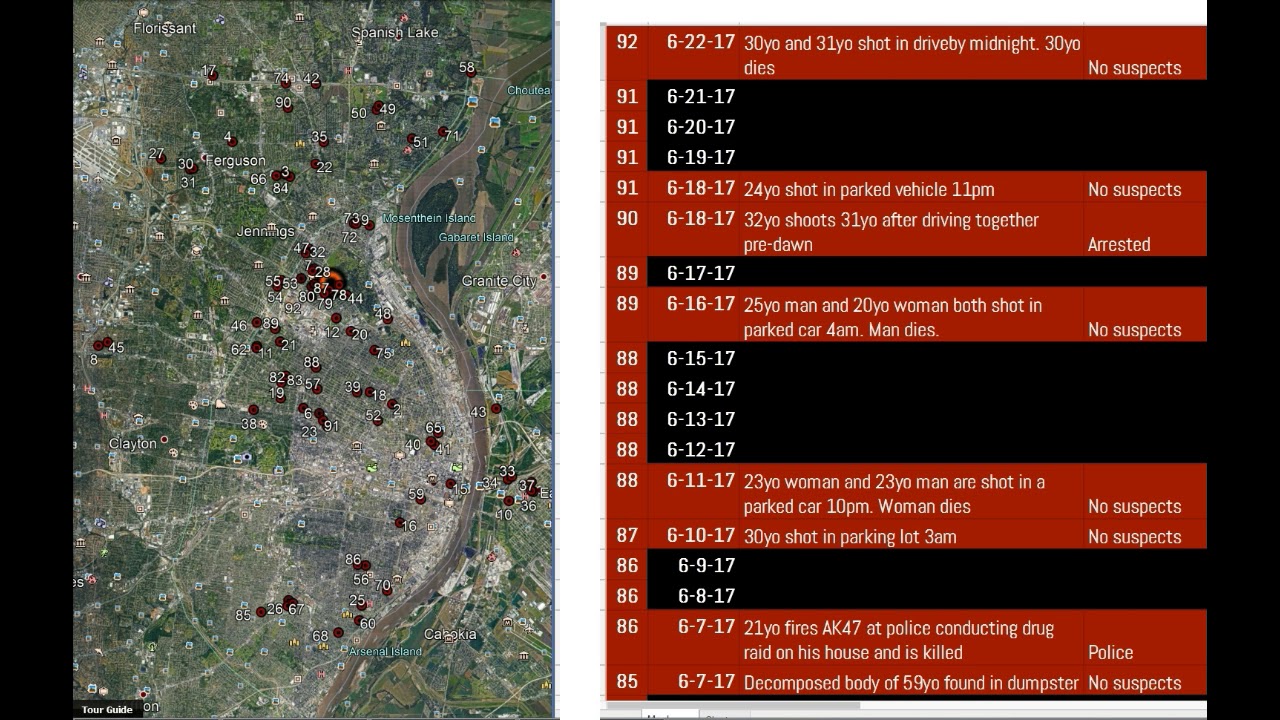The image size is (1280, 720).
Task: Select the number 92 cell
Action: coord(626,54)
